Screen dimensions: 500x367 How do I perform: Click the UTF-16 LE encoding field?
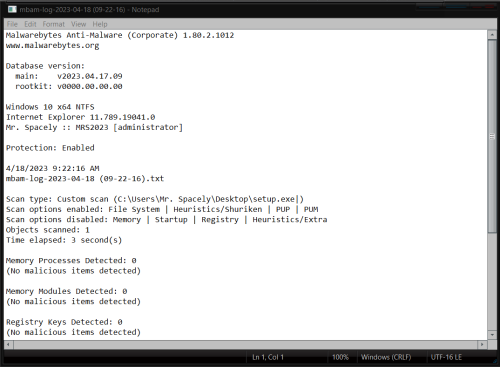[446, 357]
